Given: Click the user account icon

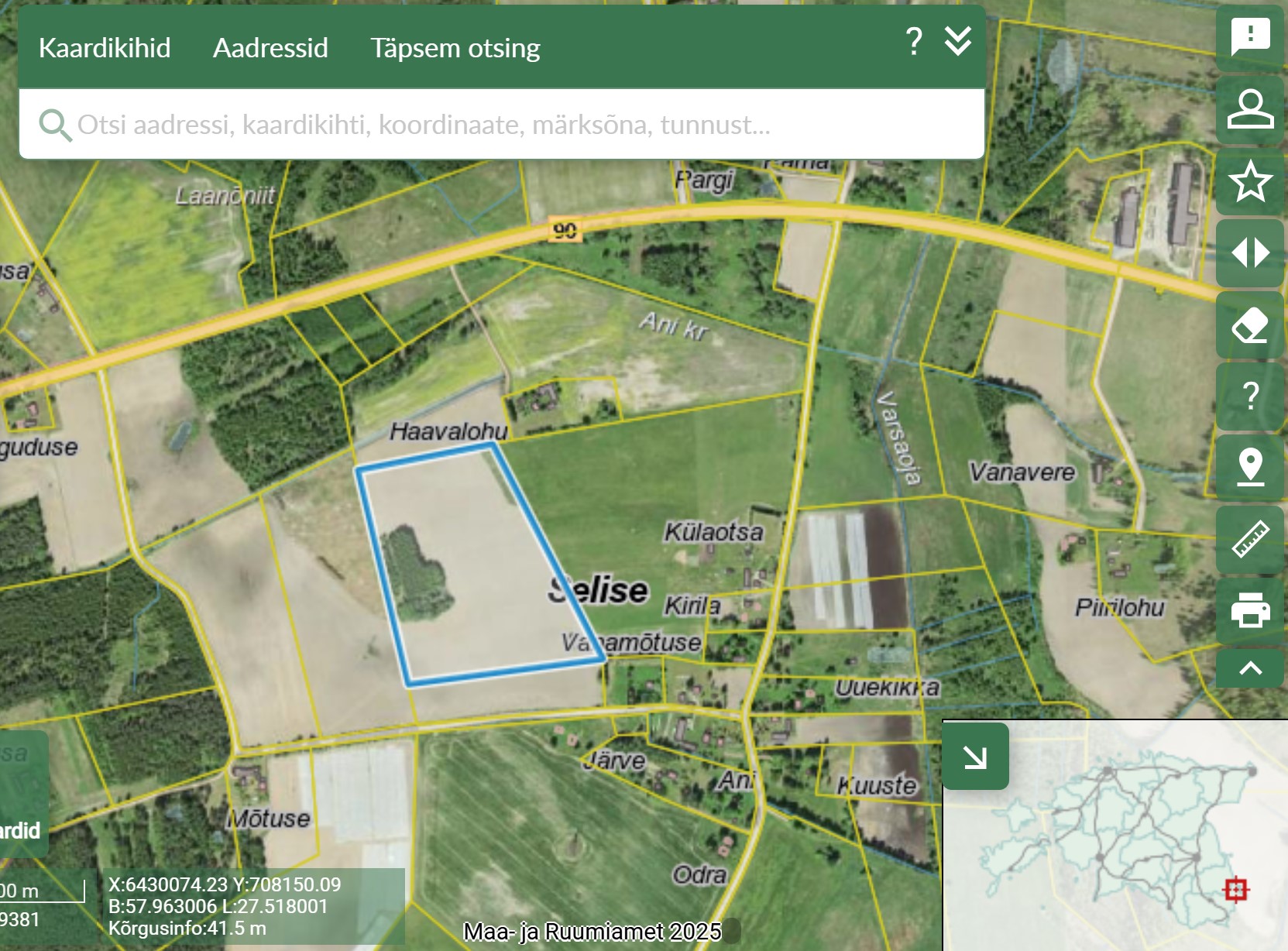Looking at the screenshot, I should click(1249, 109).
